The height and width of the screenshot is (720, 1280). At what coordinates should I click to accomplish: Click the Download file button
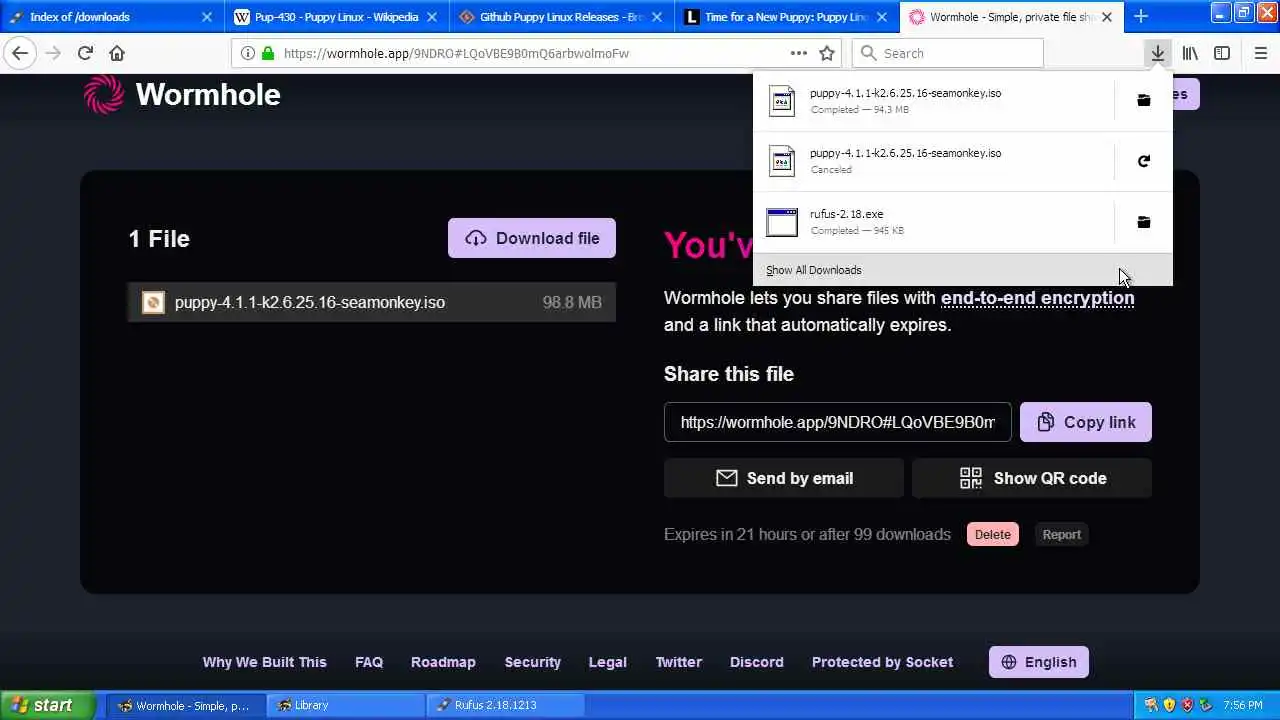click(x=532, y=238)
